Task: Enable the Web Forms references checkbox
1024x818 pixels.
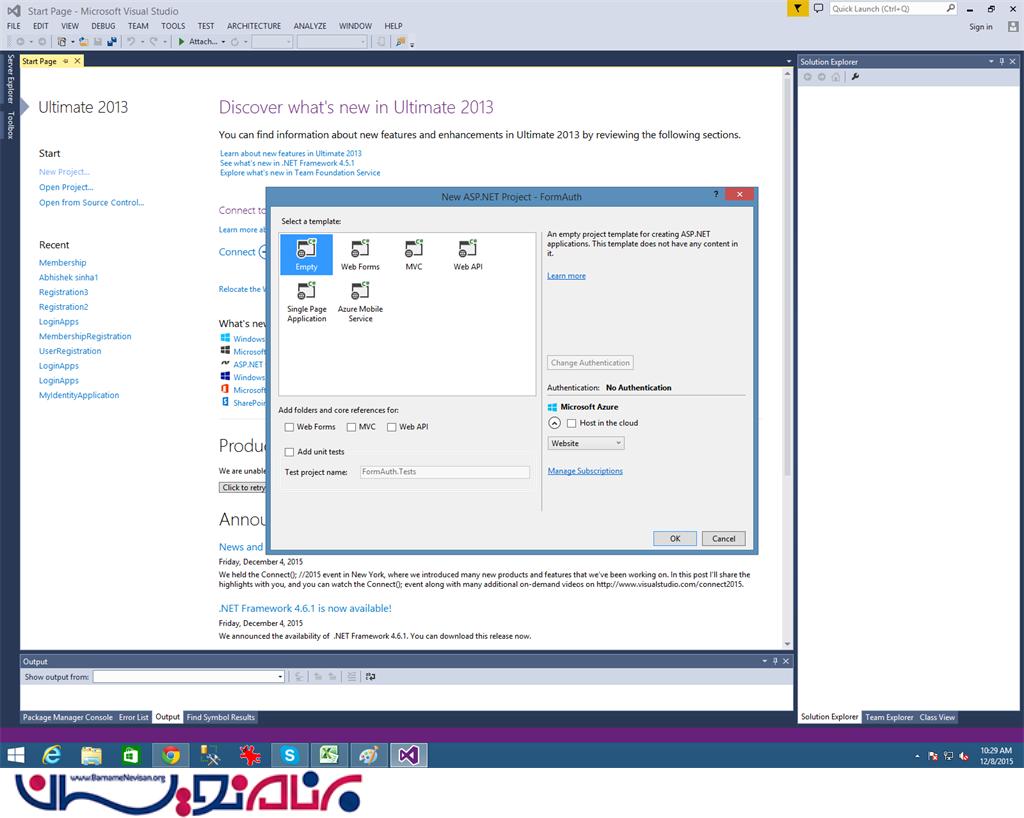Action: [x=289, y=427]
